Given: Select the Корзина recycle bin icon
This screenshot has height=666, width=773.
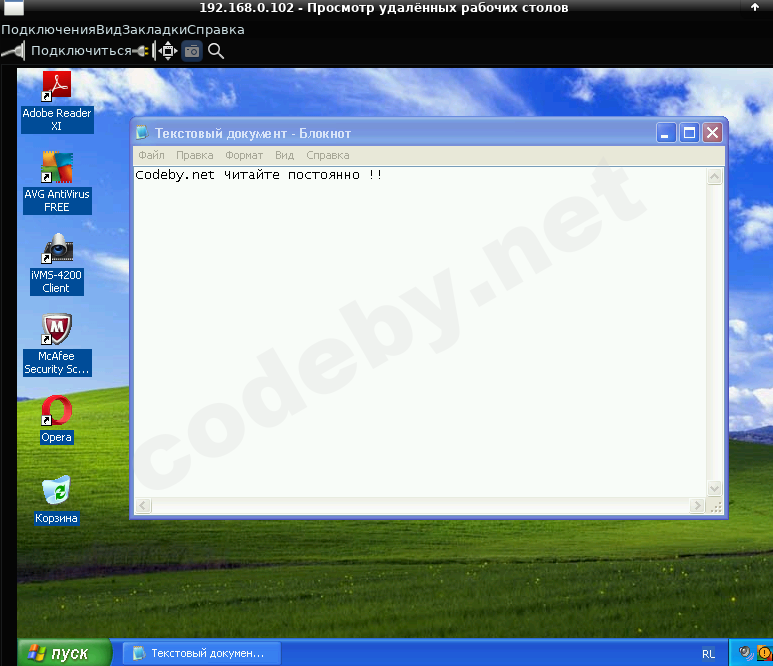Looking at the screenshot, I should coord(56,500).
